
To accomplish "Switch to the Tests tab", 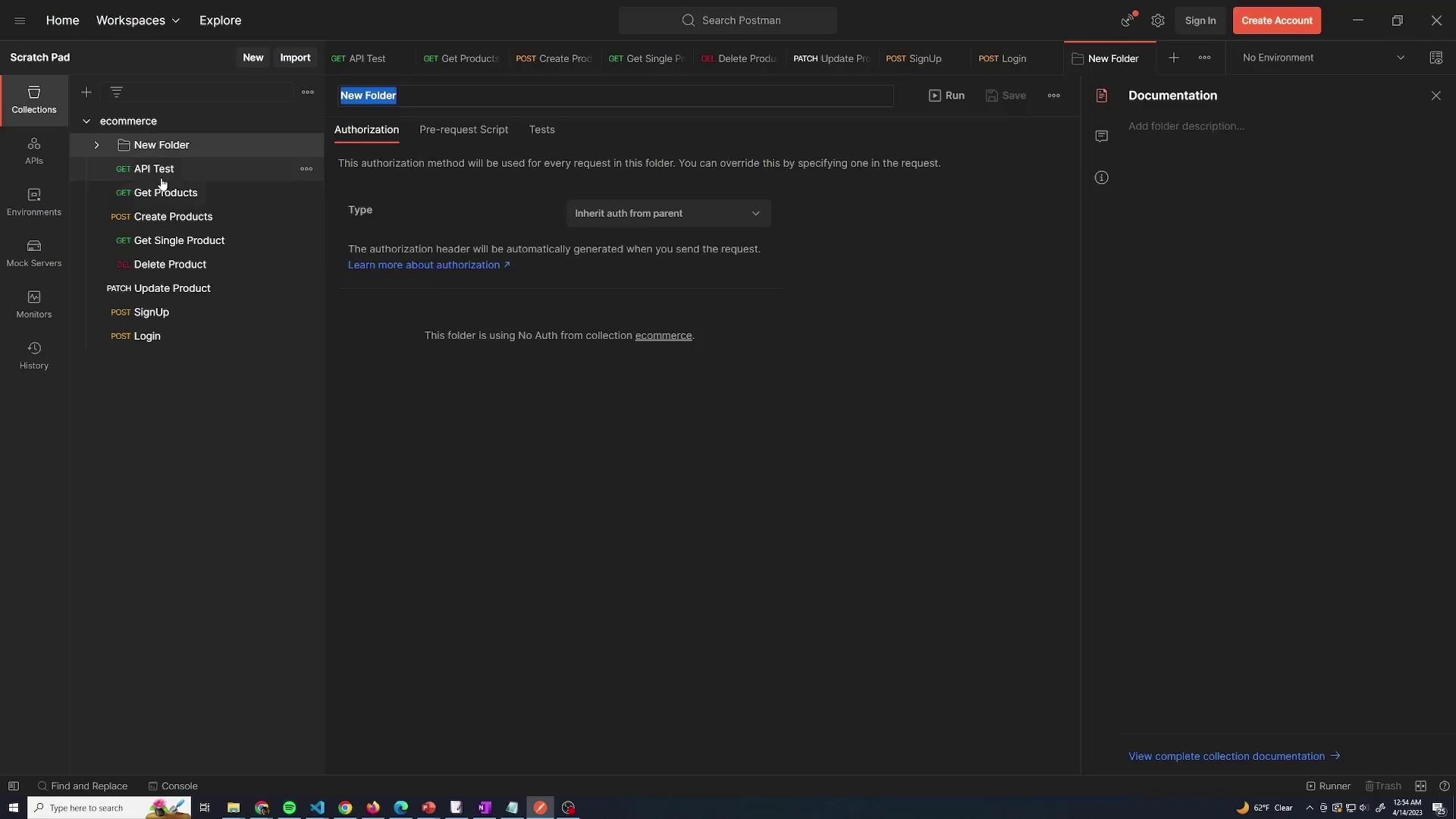I will 541,130.
